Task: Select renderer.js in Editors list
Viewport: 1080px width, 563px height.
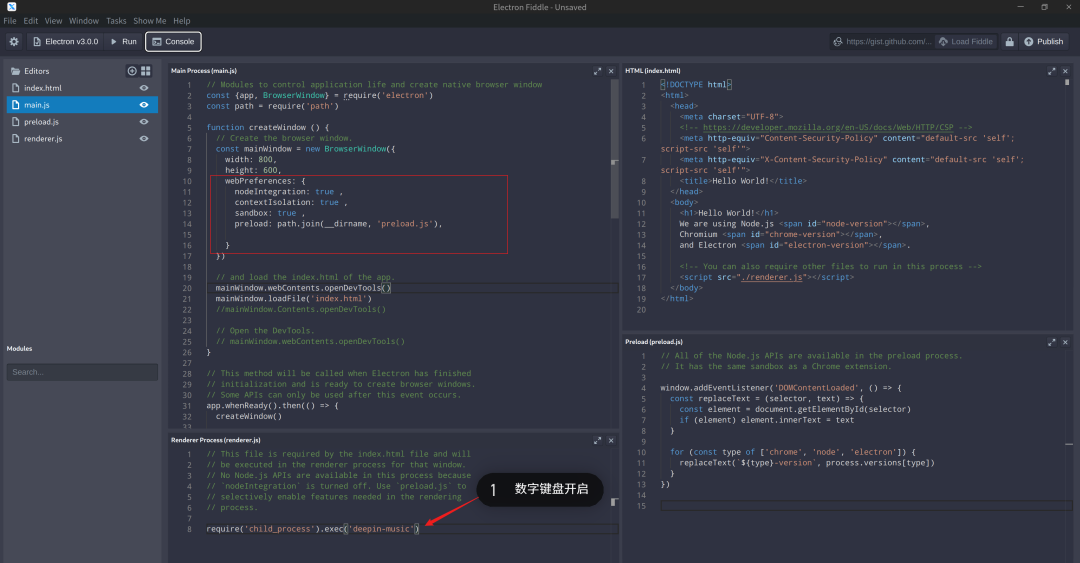Action: 82,139
